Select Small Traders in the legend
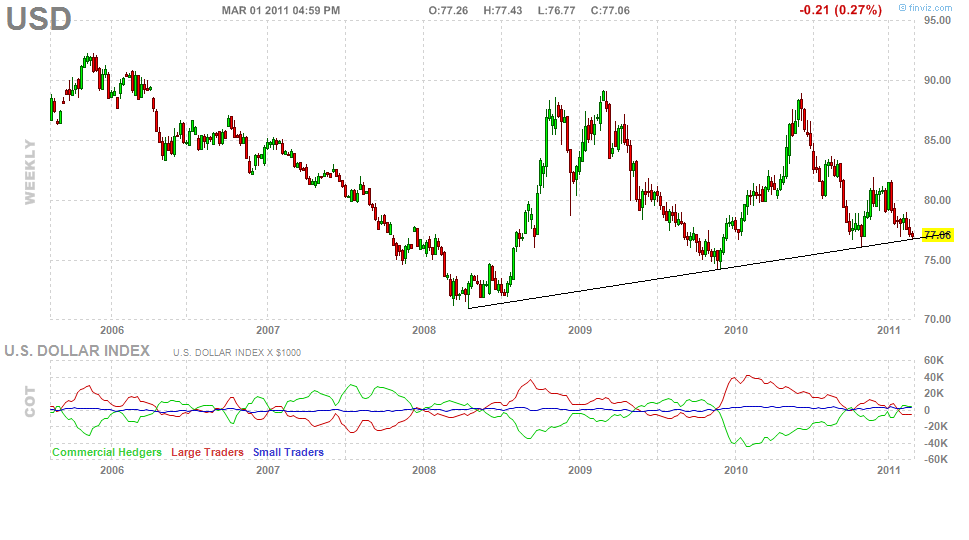The image size is (969, 540). pos(288,452)
